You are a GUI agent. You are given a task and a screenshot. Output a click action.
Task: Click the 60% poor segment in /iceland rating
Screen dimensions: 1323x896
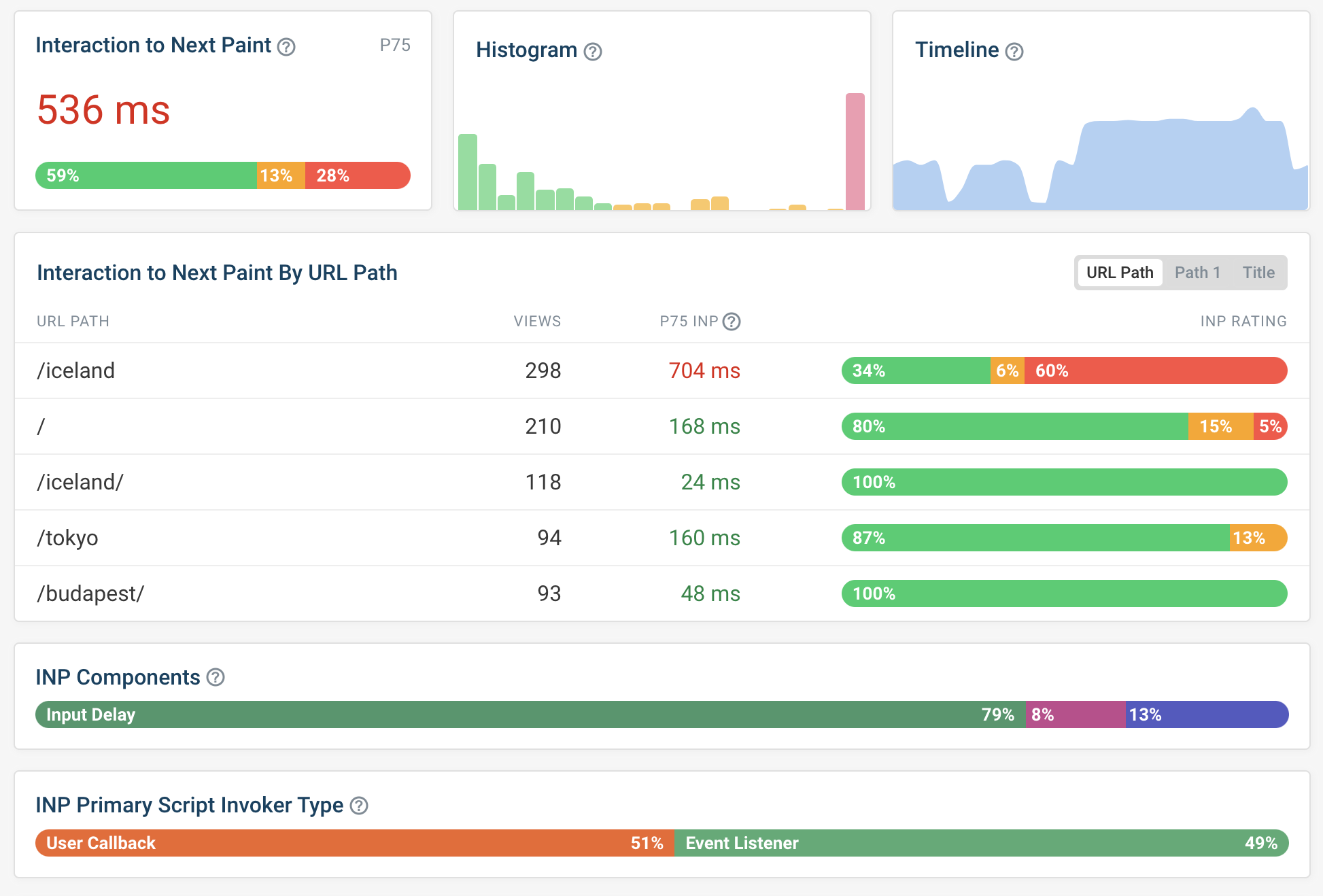click(x=1156, y=371)
